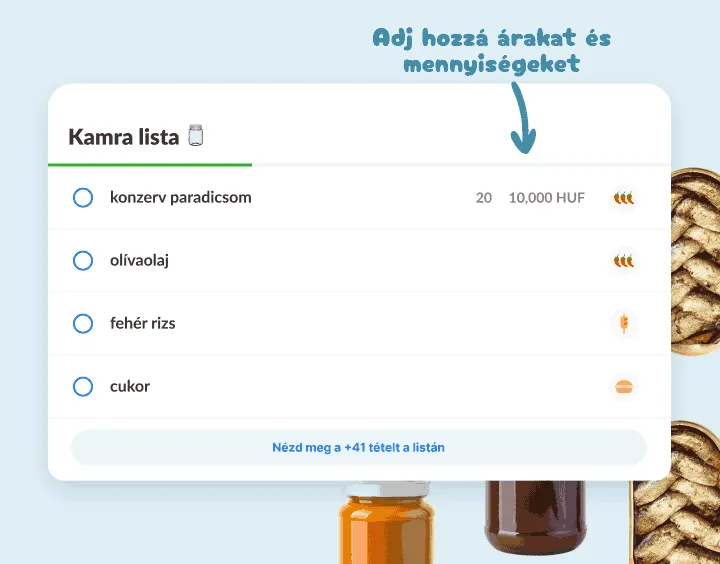
Task: Tick the cukor item circle
Action: point(83,386)
